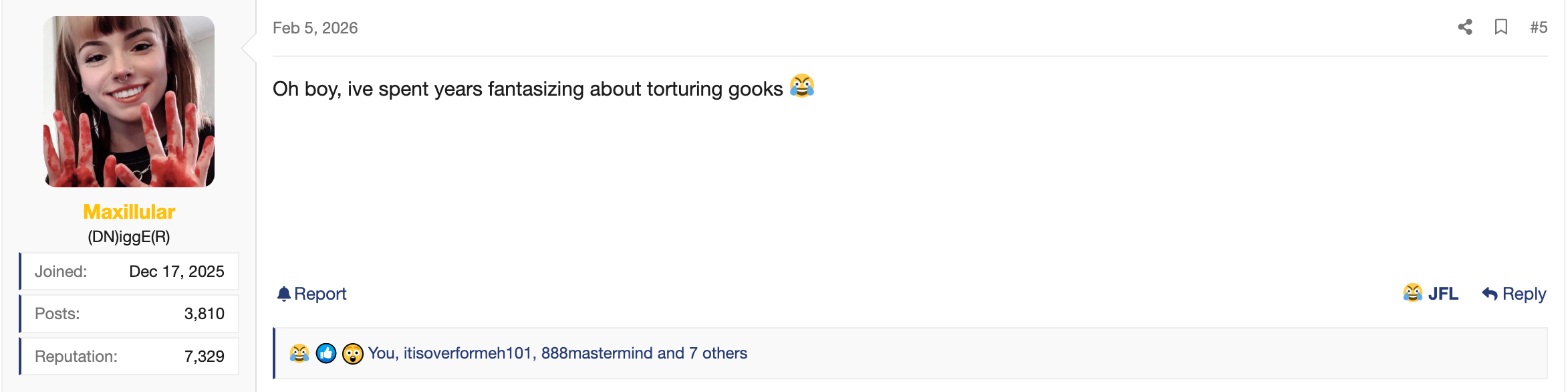1568x392 pixels.
Task: Click the laughing emoji beside JFL
Action: [x=1412, y=293]
